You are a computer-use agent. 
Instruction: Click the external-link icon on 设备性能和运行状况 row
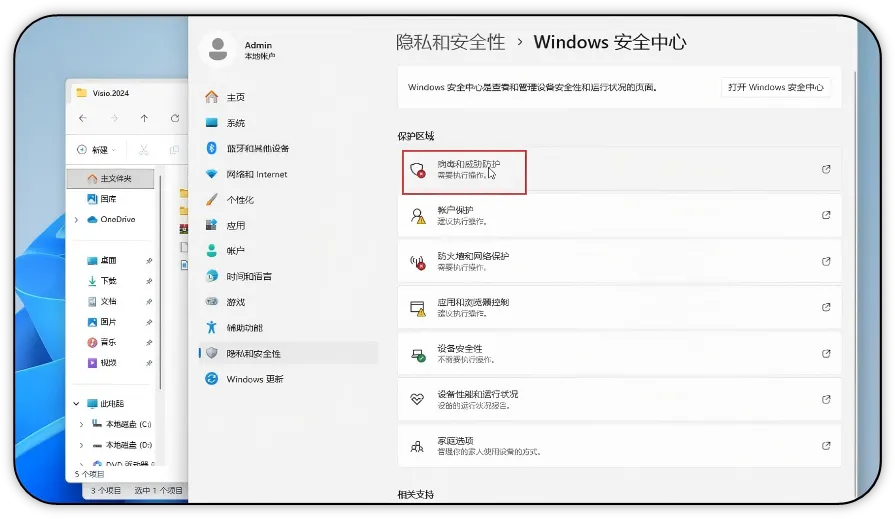[826, 400]
